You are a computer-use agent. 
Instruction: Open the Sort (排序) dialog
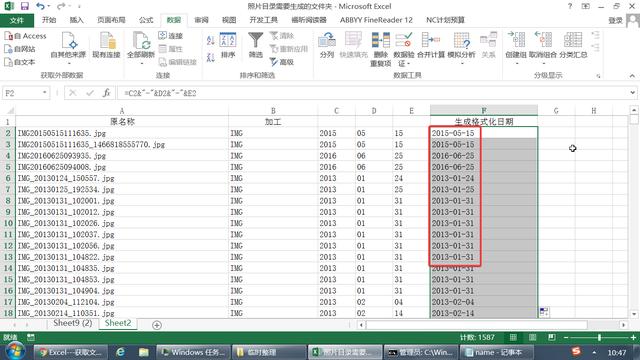click(x=228, y=45)
